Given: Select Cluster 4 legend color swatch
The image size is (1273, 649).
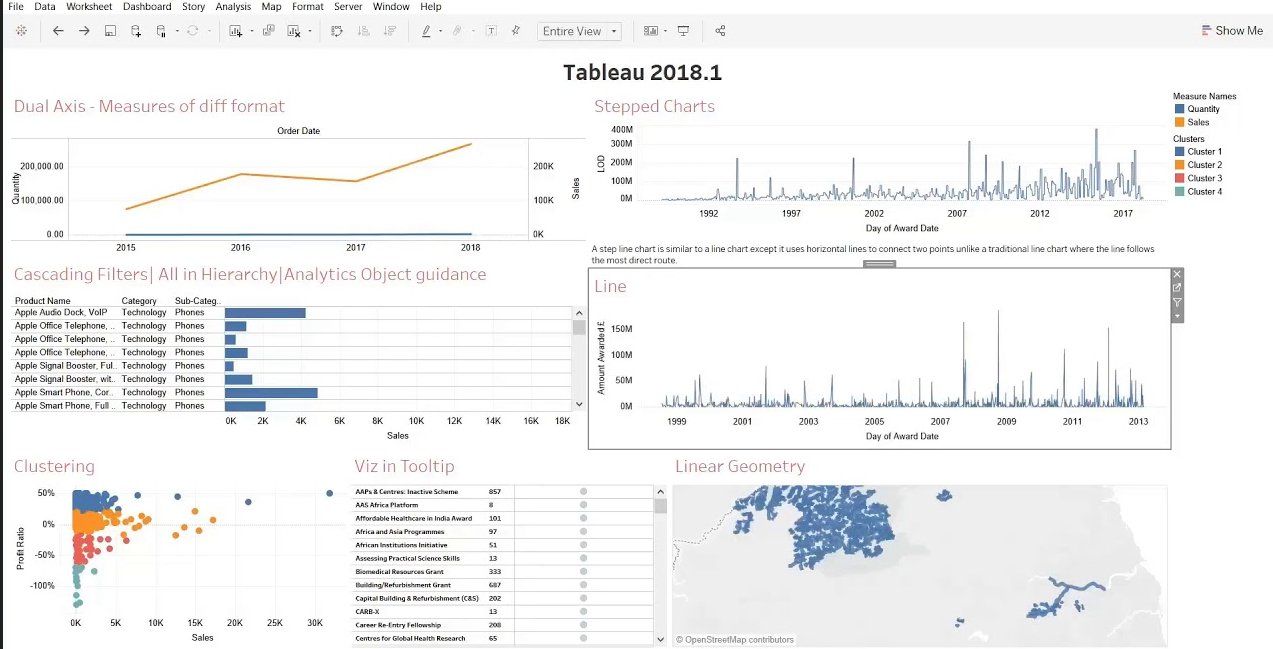Looking at the screenshot, I should [1180, 191].
